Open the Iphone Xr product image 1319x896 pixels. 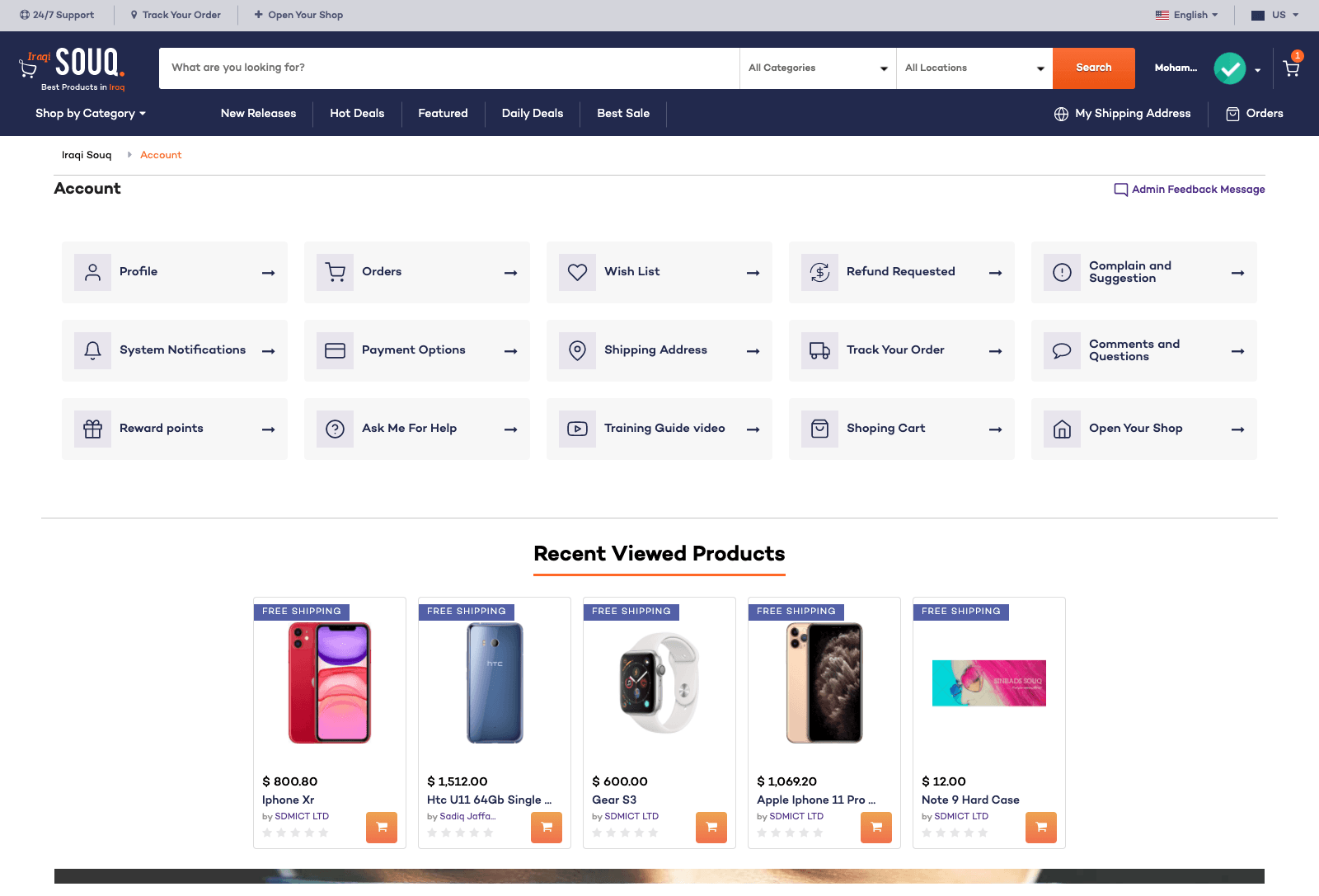[330, 683]
